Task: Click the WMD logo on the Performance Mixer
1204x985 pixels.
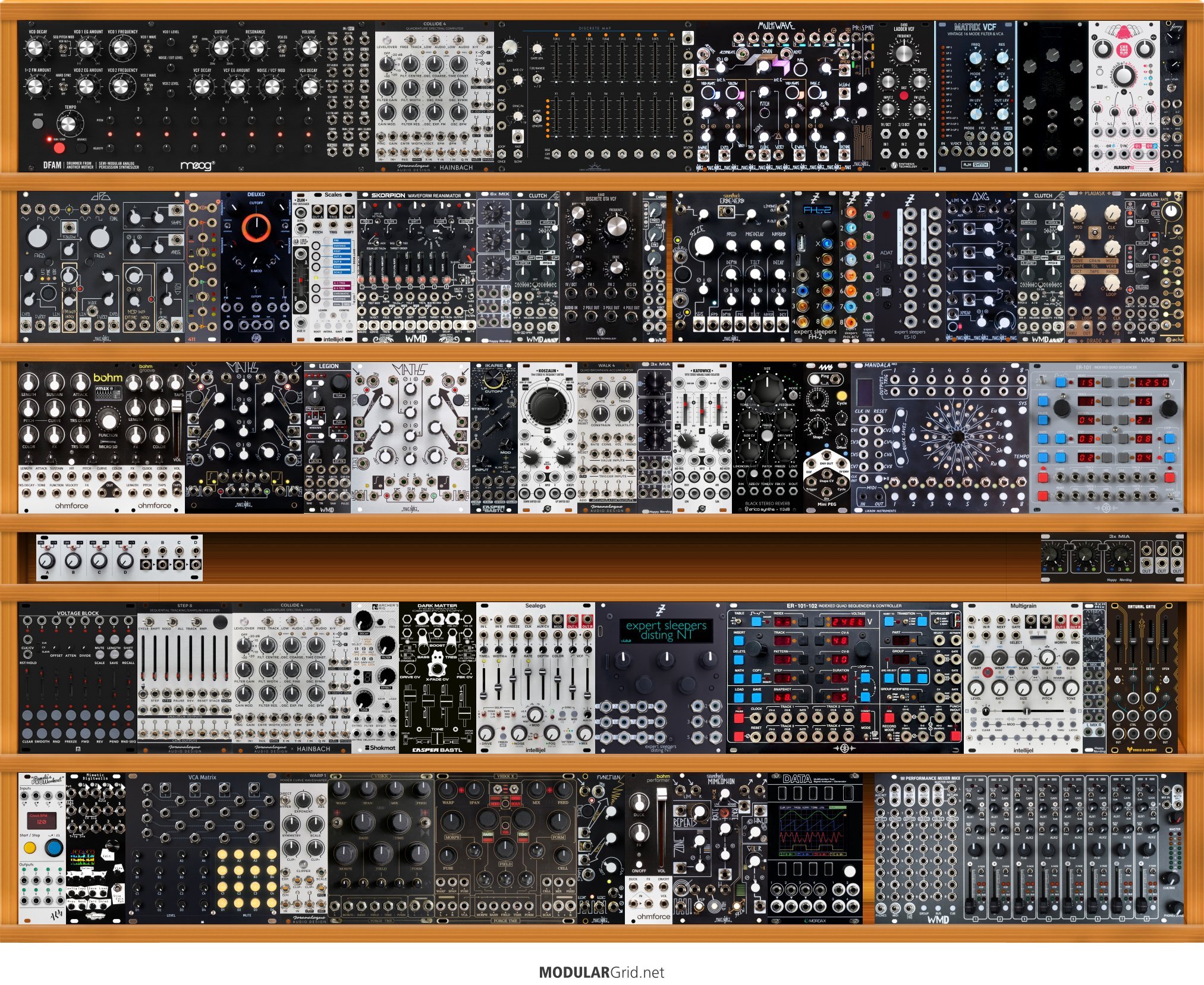Action: 938,919
